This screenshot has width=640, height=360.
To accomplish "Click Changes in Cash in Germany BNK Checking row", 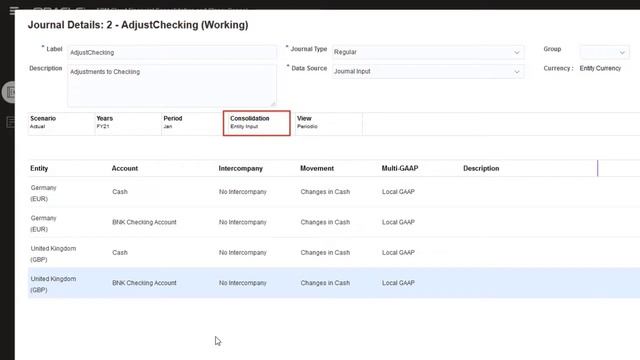I will (325, 222).
